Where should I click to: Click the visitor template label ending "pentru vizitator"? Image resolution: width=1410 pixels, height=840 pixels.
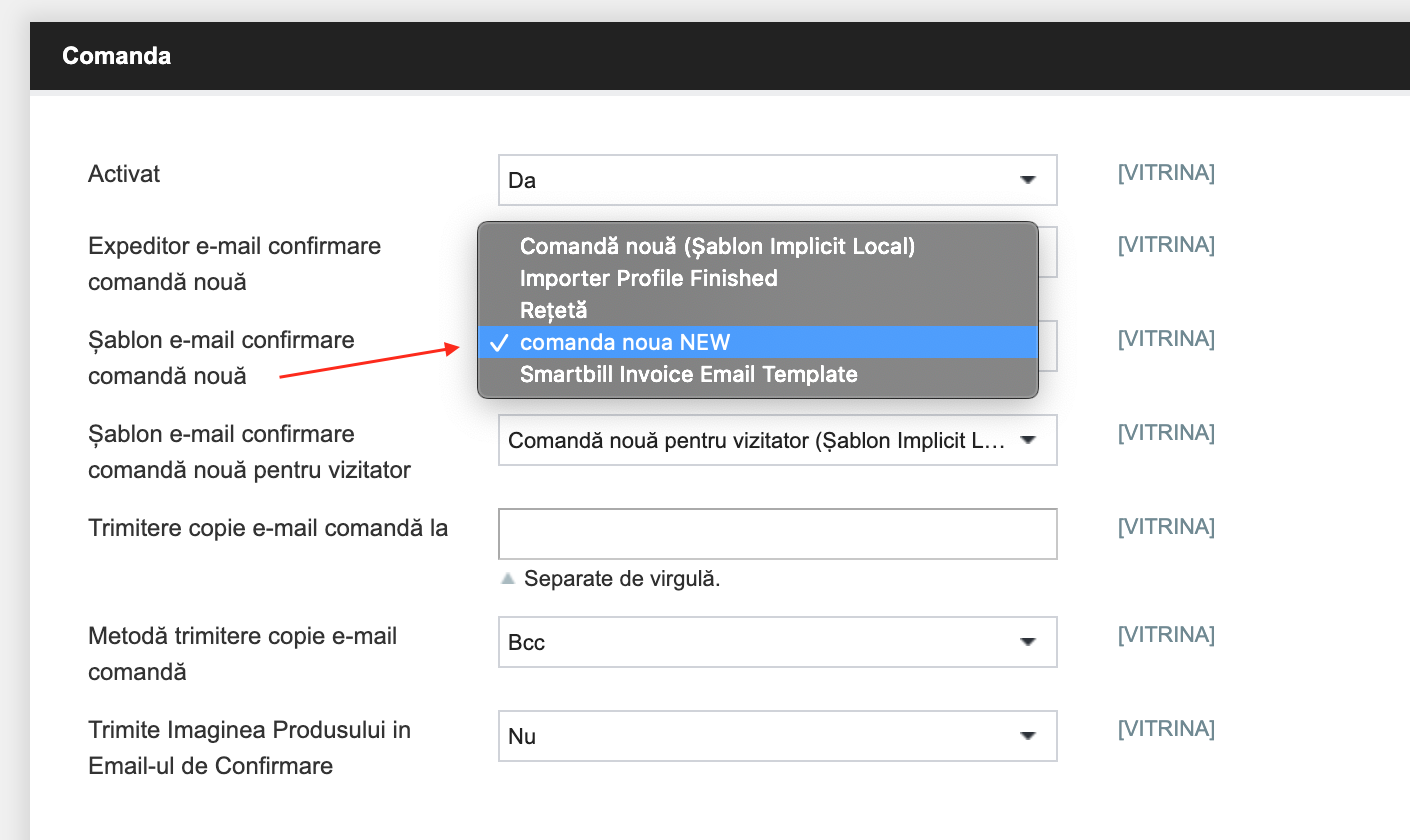click(x=249, y=452)
